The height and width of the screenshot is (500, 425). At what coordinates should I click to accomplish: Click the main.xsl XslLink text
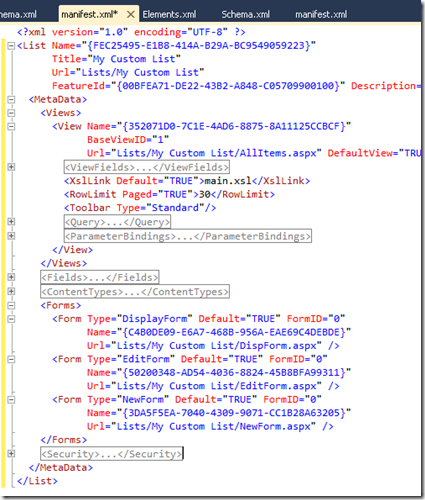click(228, 181)
